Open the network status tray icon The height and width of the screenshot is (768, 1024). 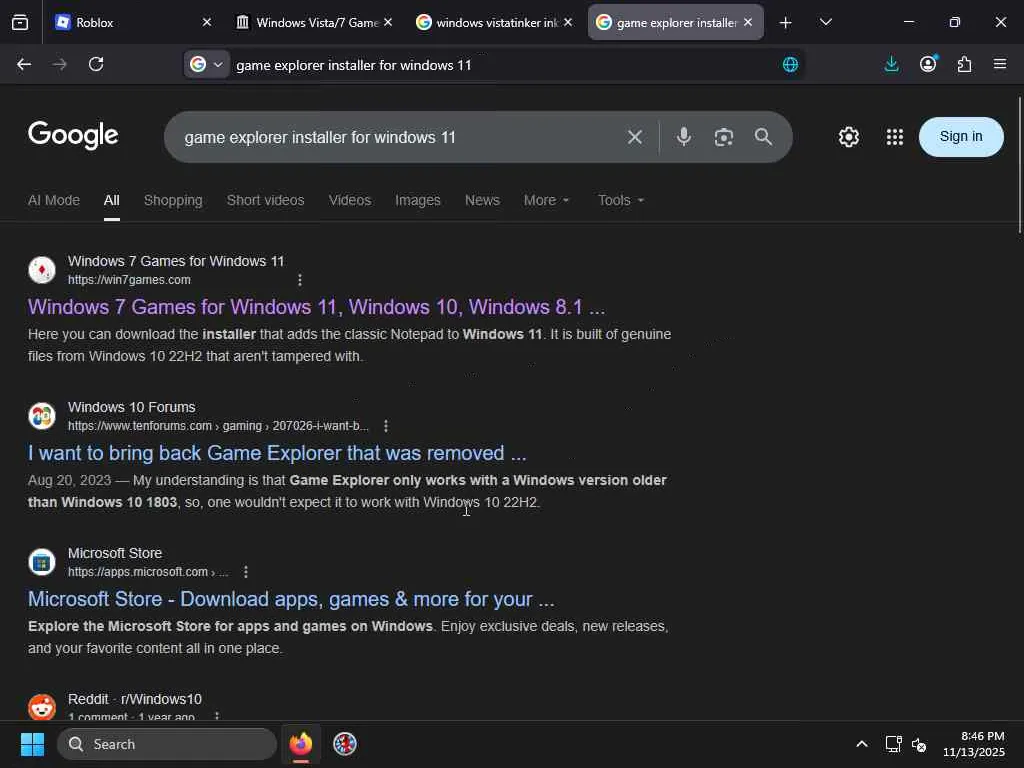(893, 744)
